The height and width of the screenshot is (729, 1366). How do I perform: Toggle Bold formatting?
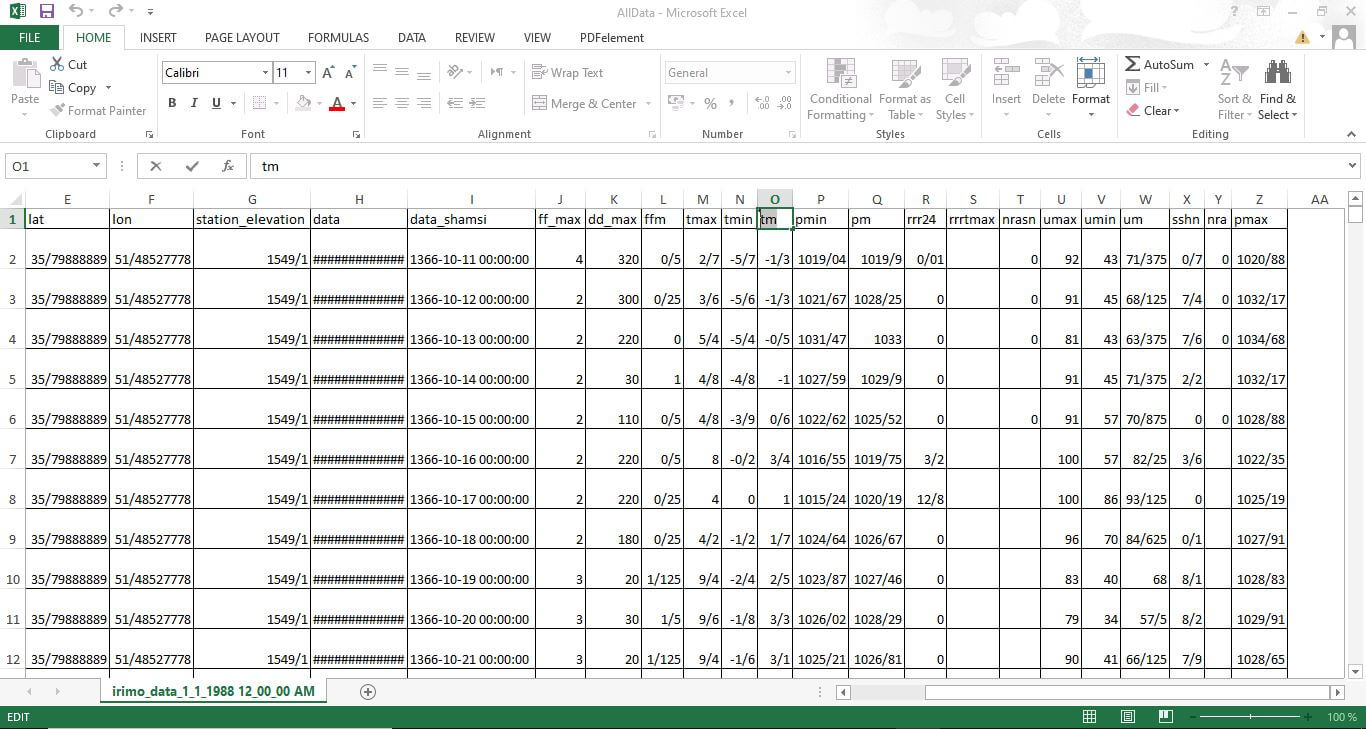[172, 103]
